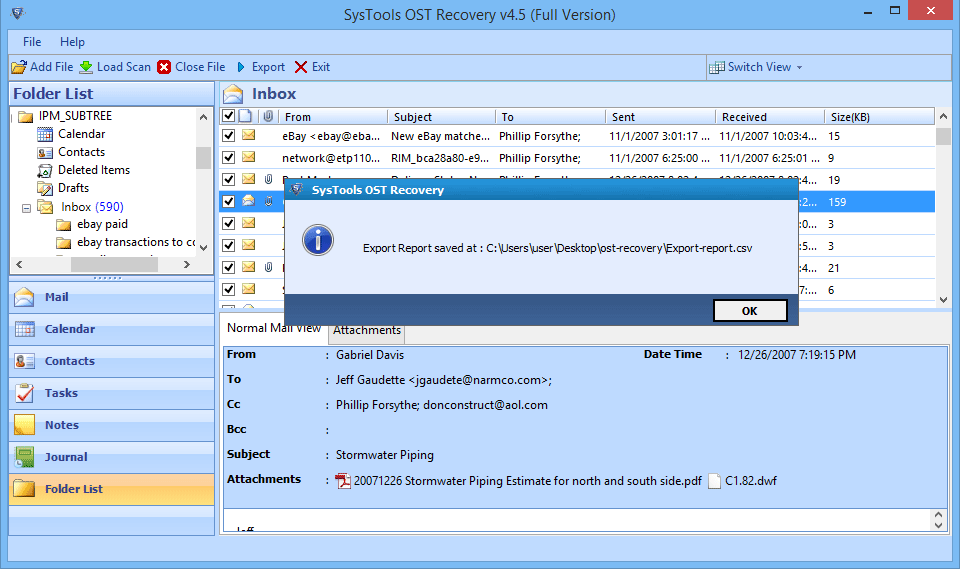The image size is (960, 569).
Task: Open the Contacts navigation pane
Action: [x=111, y=361]
